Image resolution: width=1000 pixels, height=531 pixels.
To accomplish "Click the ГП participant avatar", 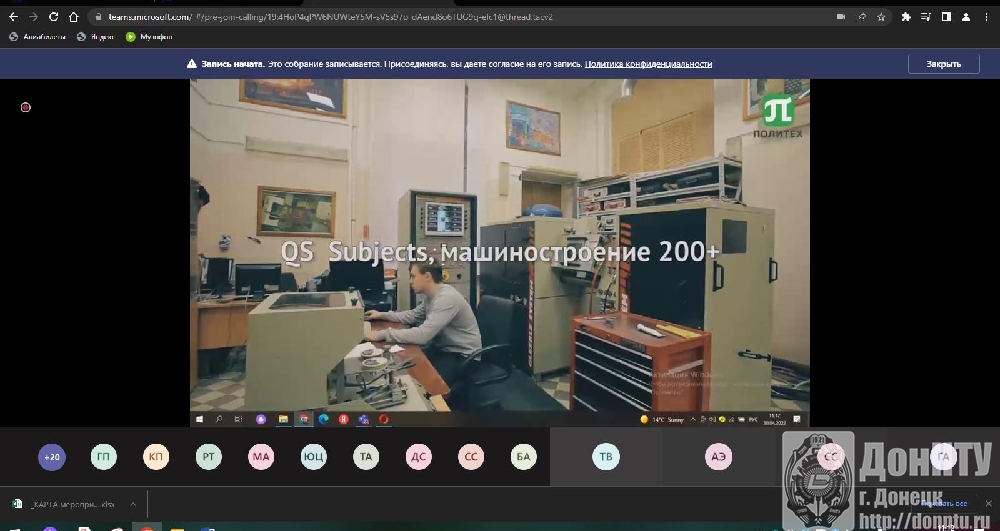I will [104, 457].
